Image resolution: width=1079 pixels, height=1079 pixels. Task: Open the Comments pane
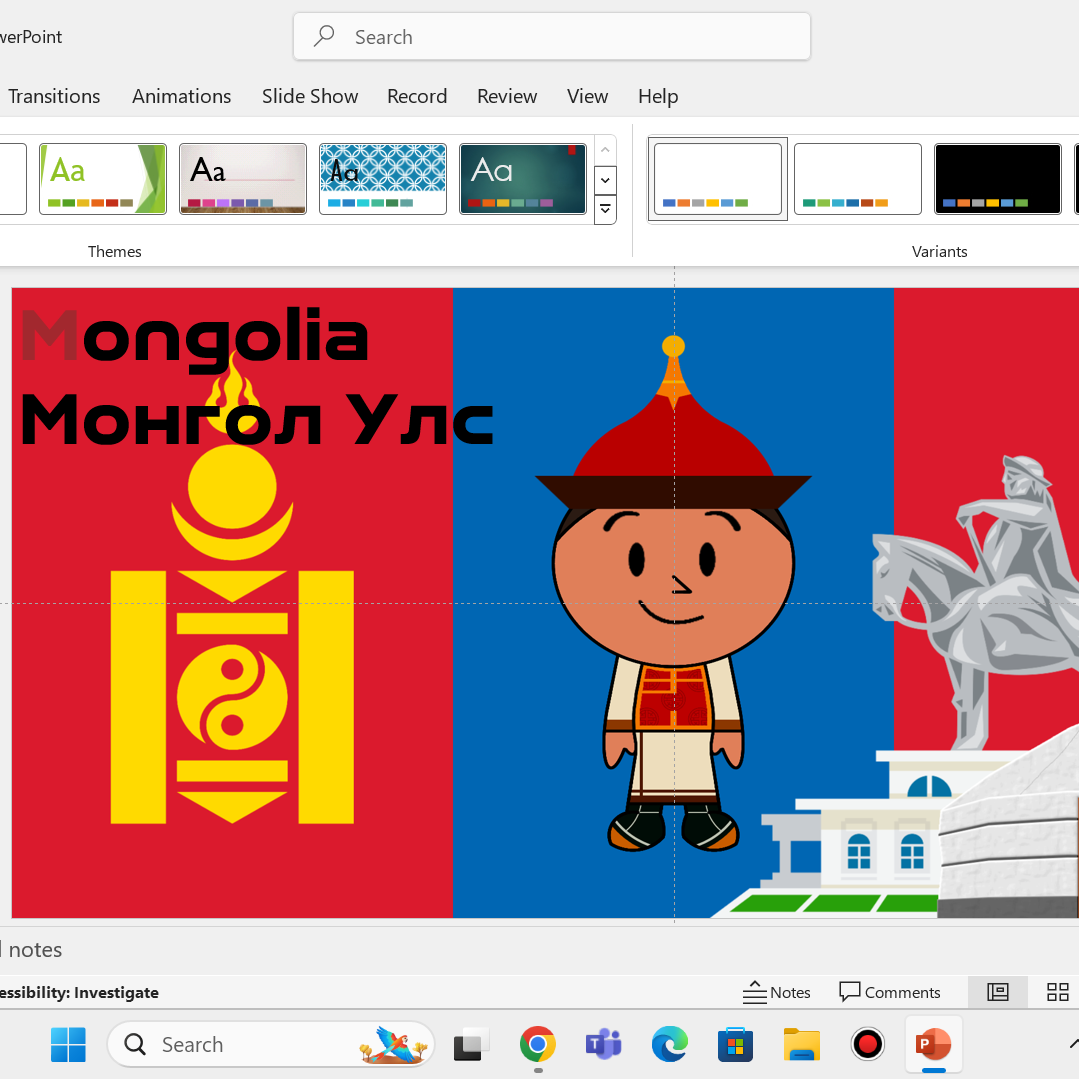pos(890,992)
